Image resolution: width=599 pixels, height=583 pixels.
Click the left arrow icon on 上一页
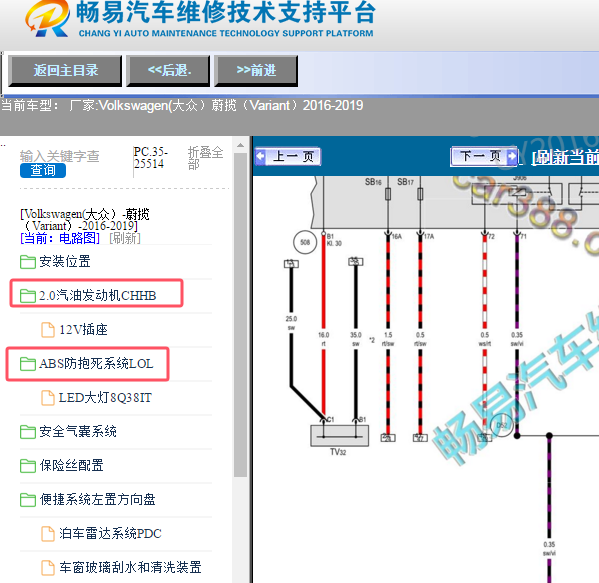(x=261, y=156)
